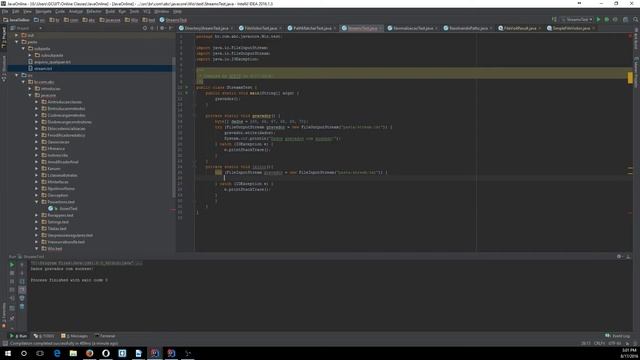Expand the subsubpasta folder node
This screenshot has width=640, height=360.
pyautogui.click(x=30, y=55)
